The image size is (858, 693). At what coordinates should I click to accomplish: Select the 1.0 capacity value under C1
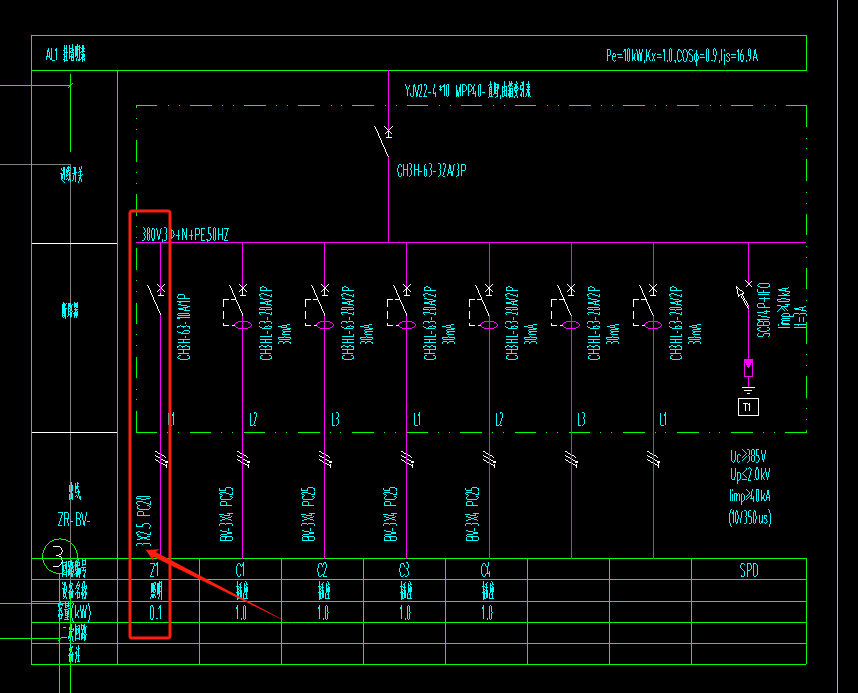[x=241, y=613]
